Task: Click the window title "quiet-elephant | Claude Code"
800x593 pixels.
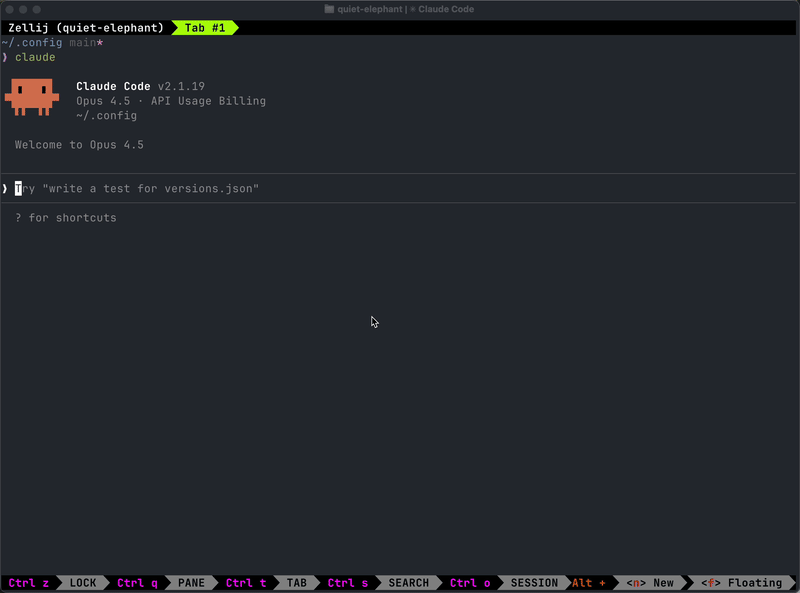Action: click(x=405, y=9)
